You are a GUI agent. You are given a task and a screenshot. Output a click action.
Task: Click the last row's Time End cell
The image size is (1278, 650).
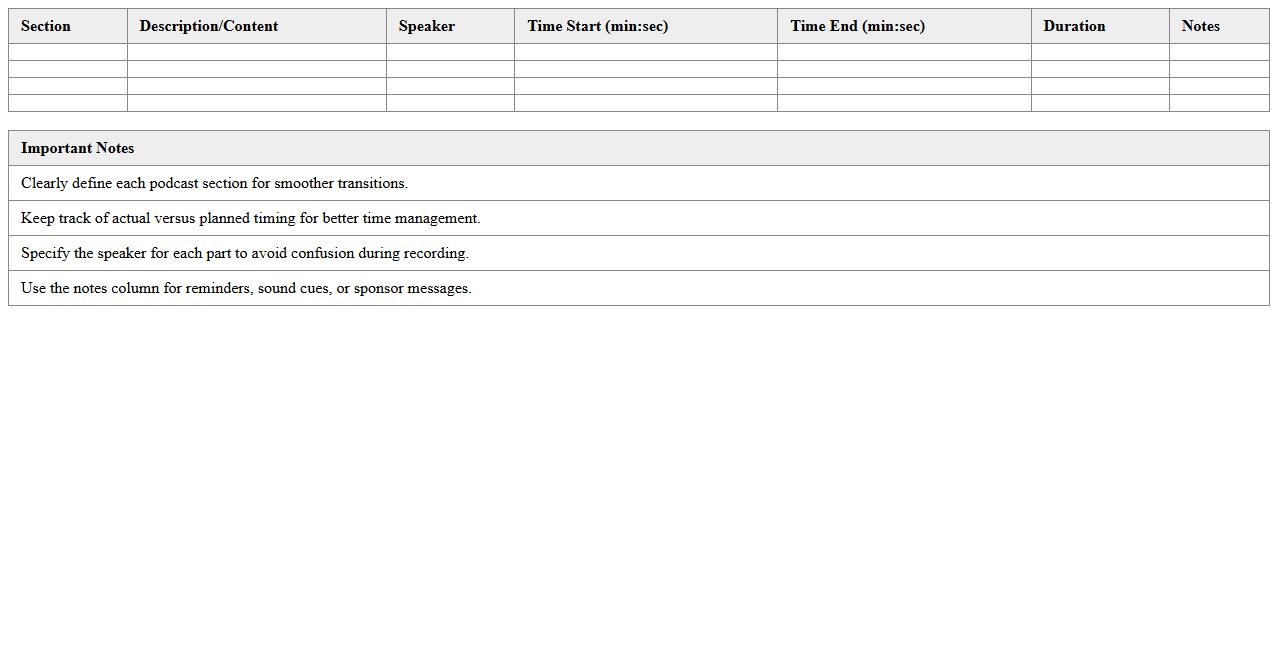904,103
